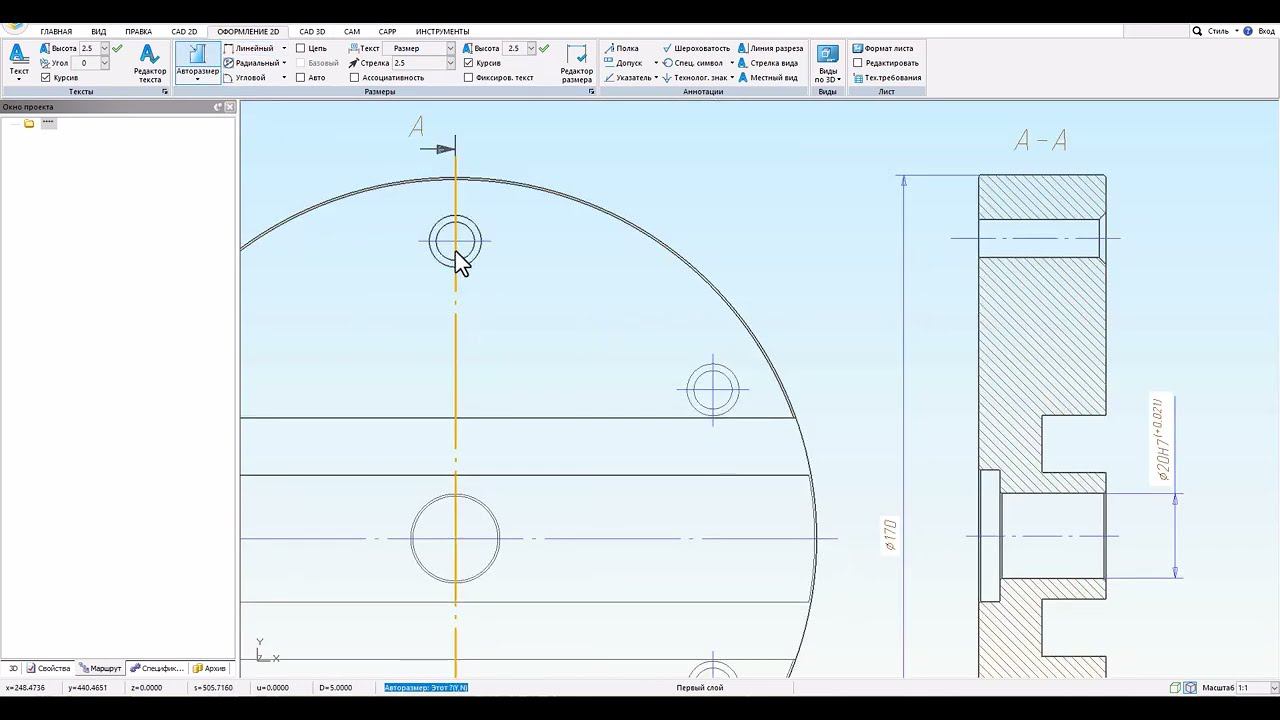
Task: Choose the Спец. символ tool
Action: click(x=693, y=63)
